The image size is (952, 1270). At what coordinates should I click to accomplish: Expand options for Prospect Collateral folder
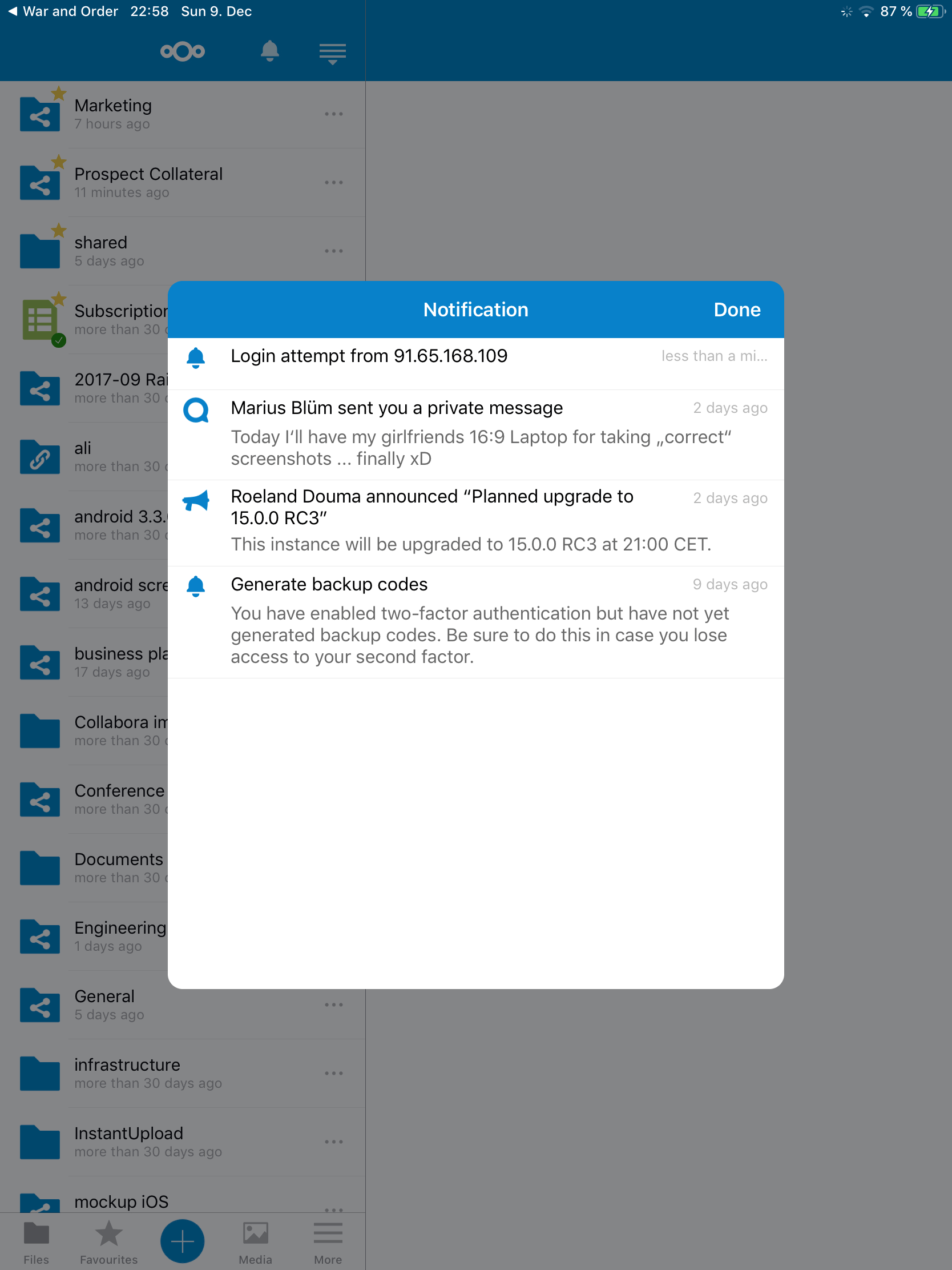[333, 183]
